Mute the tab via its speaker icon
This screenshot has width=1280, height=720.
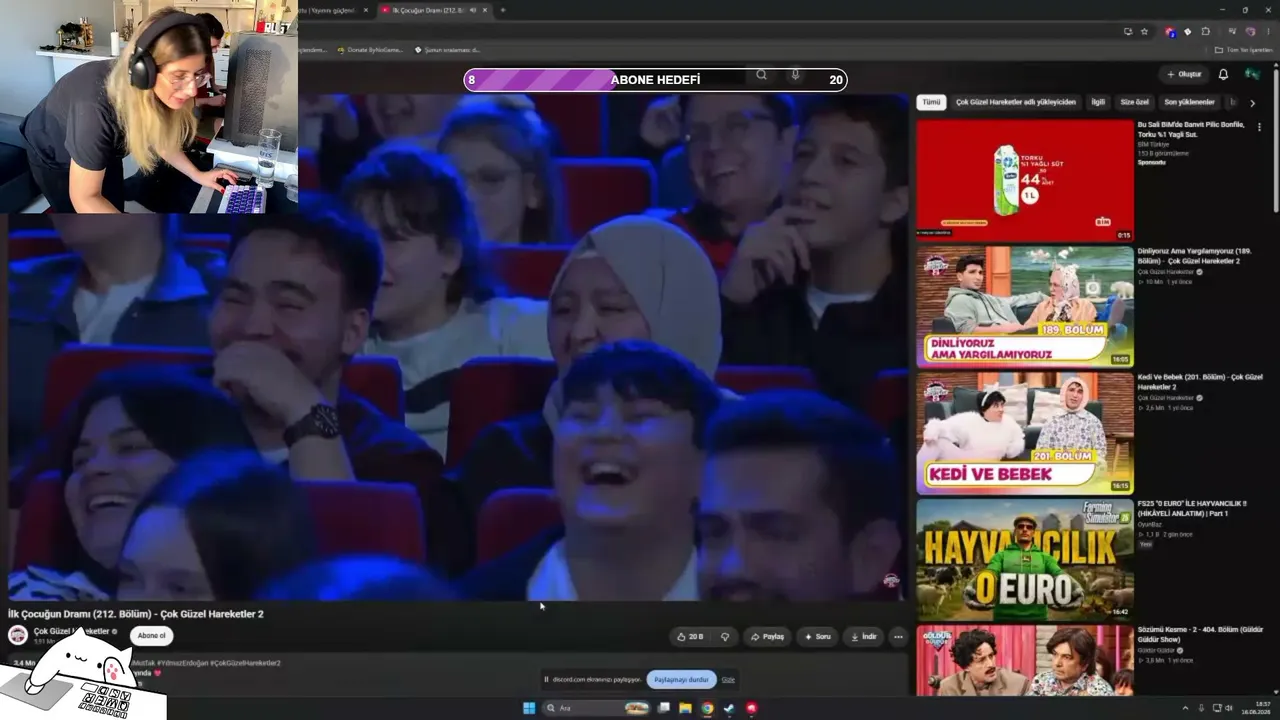(473, 10)
